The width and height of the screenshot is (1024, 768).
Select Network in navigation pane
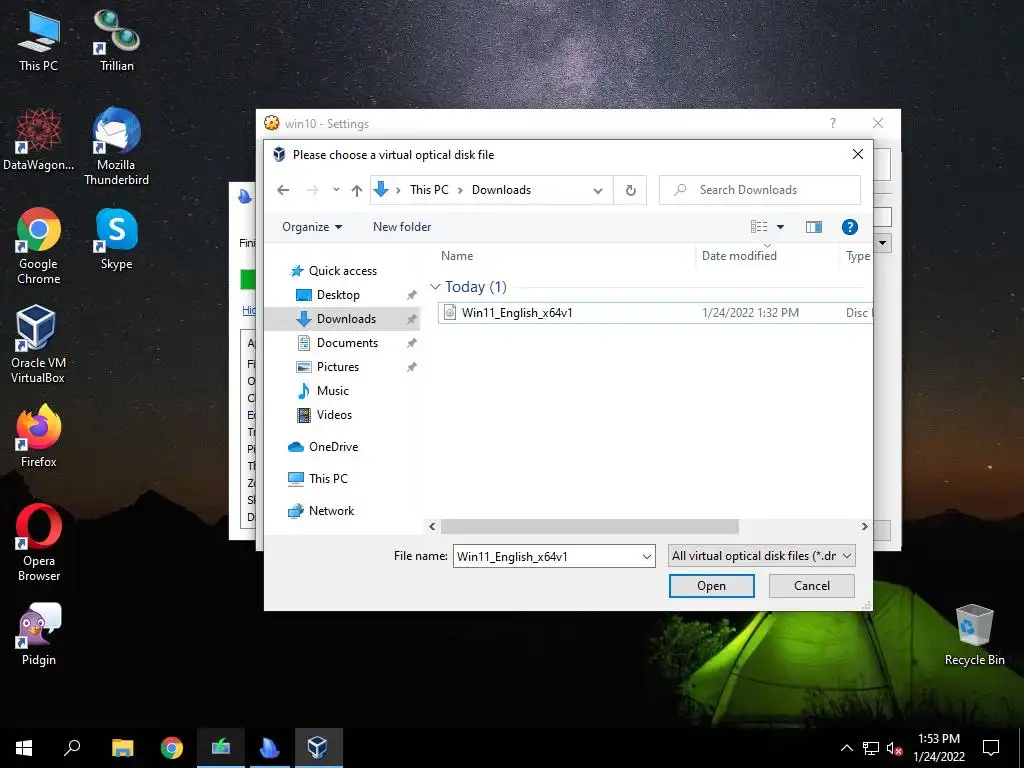pos(331,511)
